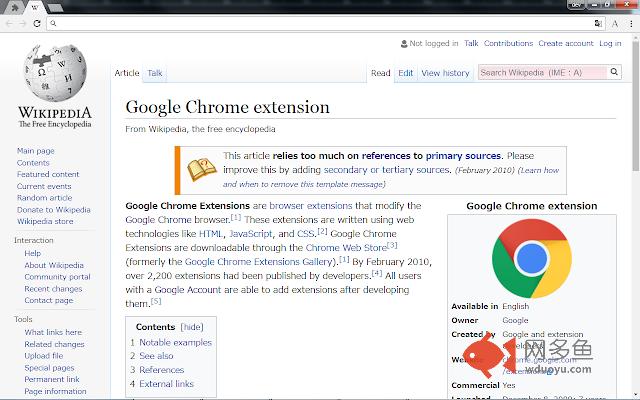Open Featured content link
Screen dimensions: 640x400
pos(48,174)
